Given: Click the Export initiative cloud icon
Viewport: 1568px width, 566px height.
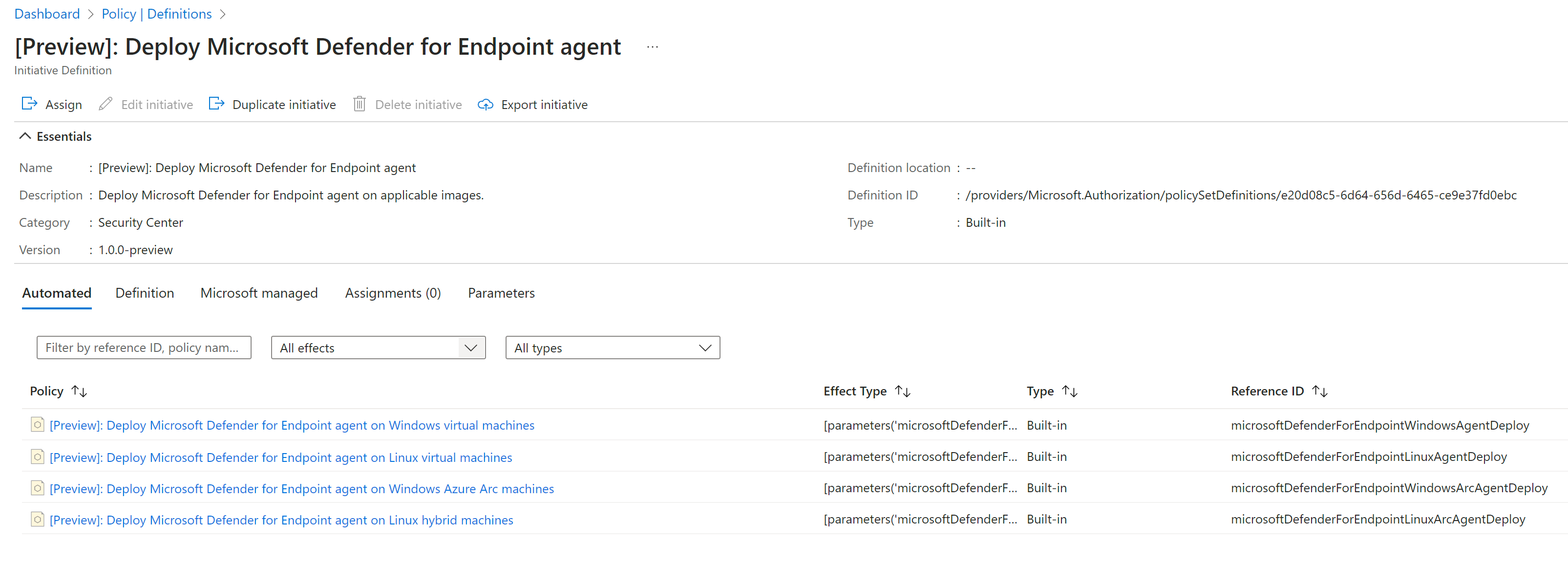Looking at the screenshot, I should coord(485,104).
